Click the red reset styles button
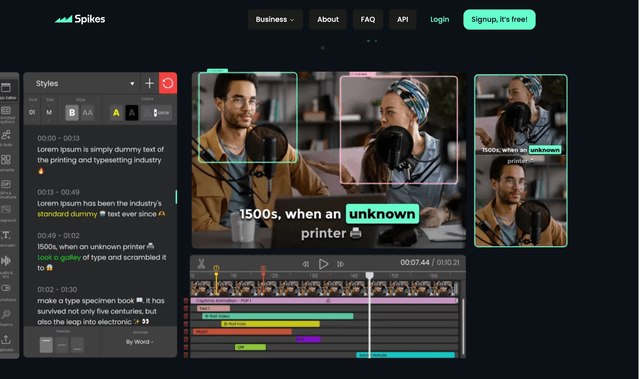Image resolution: width=640 pixels, height=379 pixels. click(x=168, y=83)
